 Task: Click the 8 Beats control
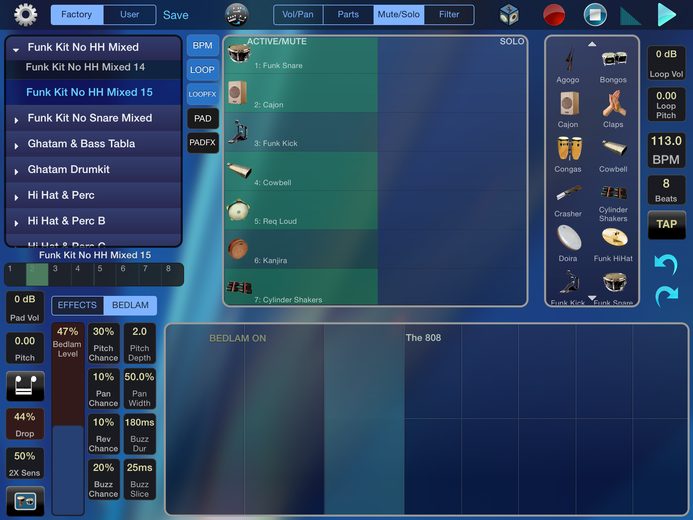point(666,190)
